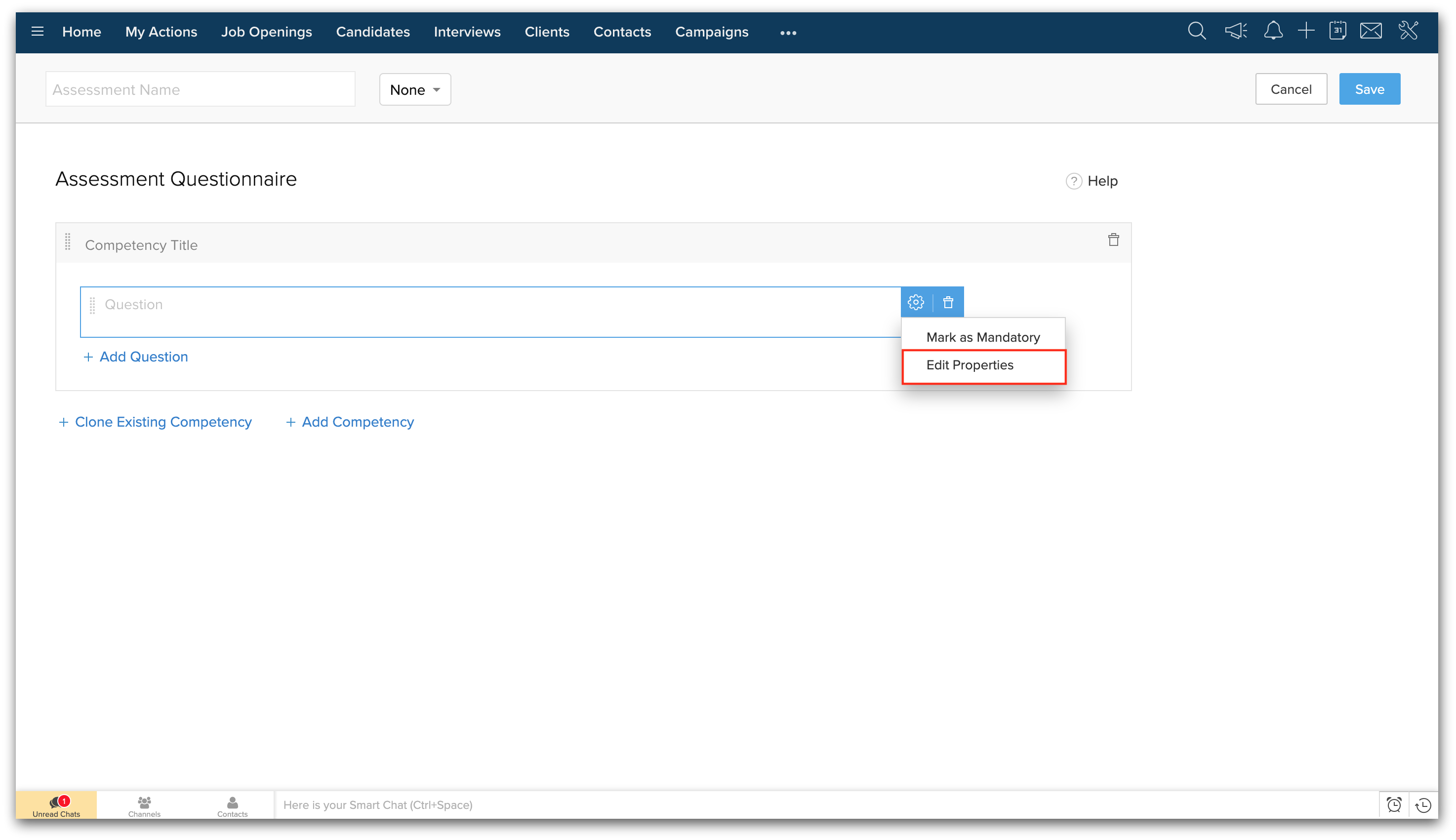The height and width of the screenshot is (840, 1456).
Task: Open the search magnifier icon
Action: pos(1197,31)
